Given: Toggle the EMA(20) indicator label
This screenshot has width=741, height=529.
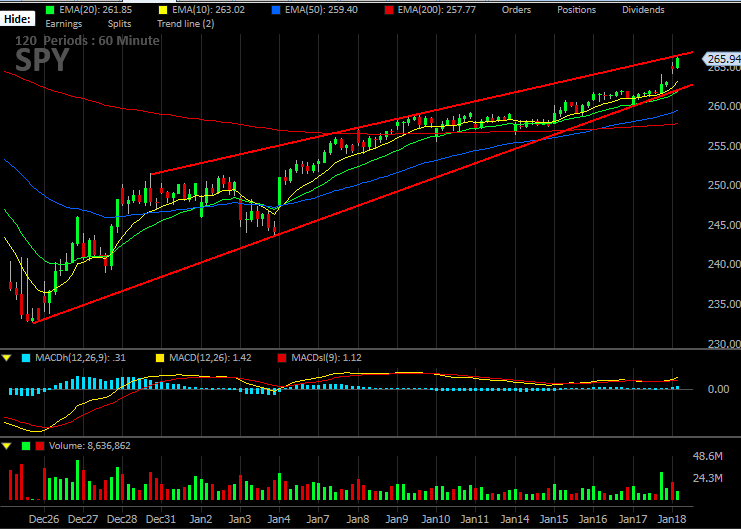Looking at the screenshot, I should pos(95,9).
